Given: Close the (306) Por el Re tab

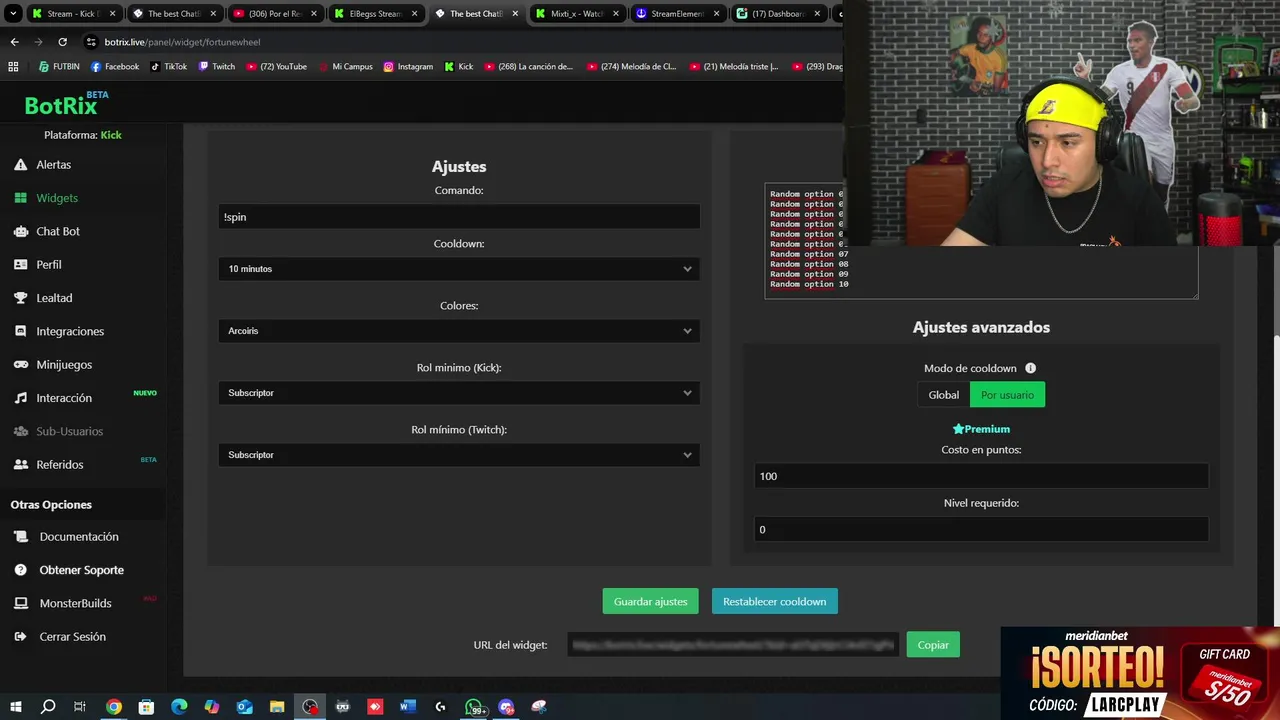Looking at the screenshot, I should (x=314, y=14).
